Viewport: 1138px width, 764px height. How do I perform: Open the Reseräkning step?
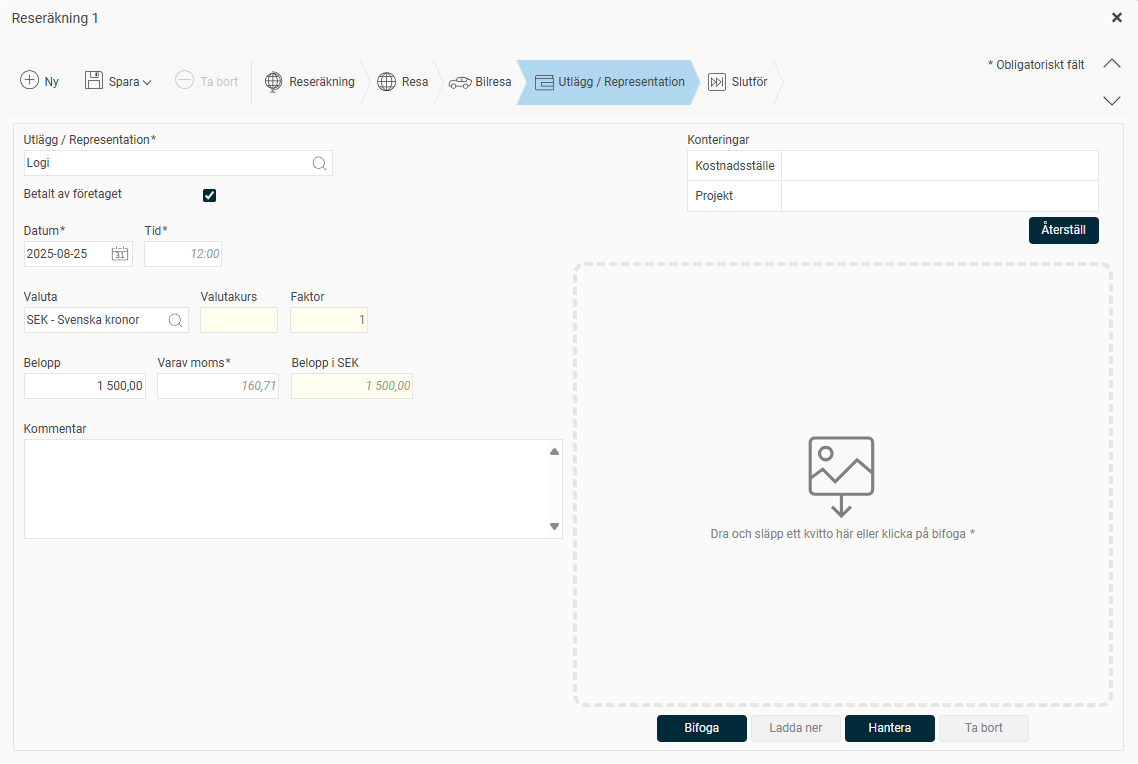pyautogui.click(x=310, y=82)
